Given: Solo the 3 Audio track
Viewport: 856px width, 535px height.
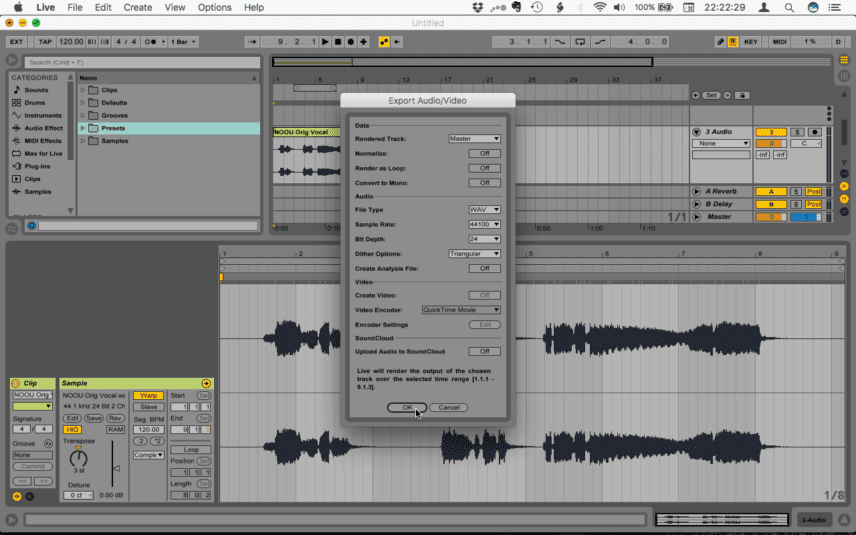Looking at the screenshot, I should [797, 132].
